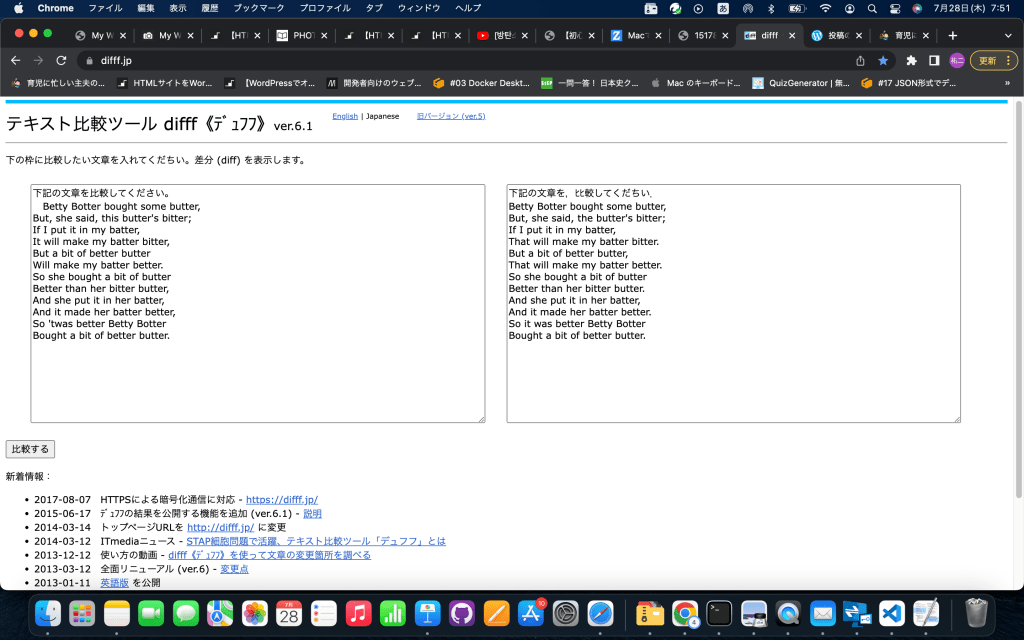Bookmark this page with the star icon
The width and height of the screenshot is (1024, 640).
coord(883,60)
